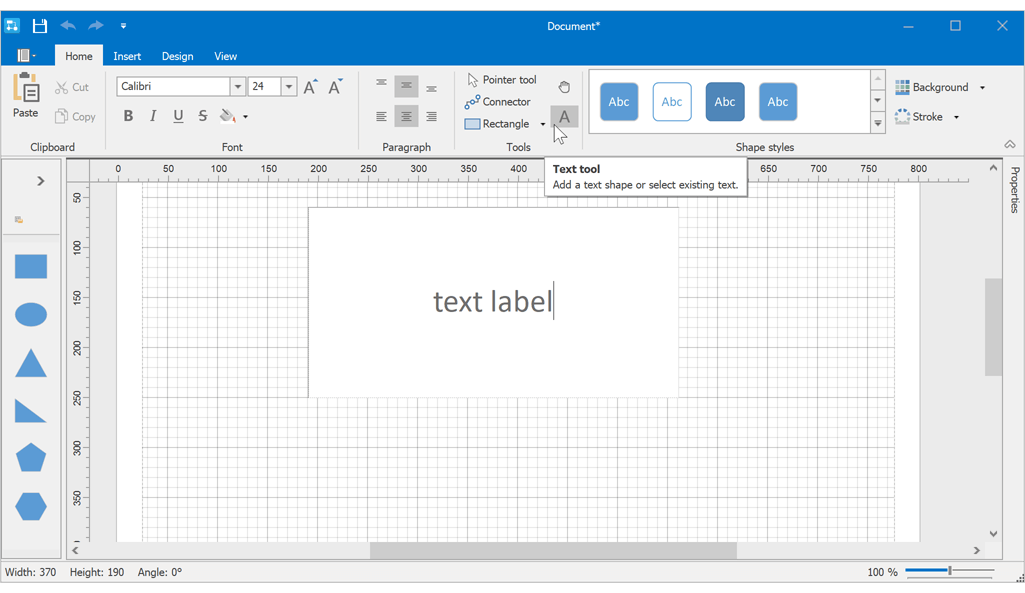Select the ellipse shape in the shapes sidebar

[31, 314]
